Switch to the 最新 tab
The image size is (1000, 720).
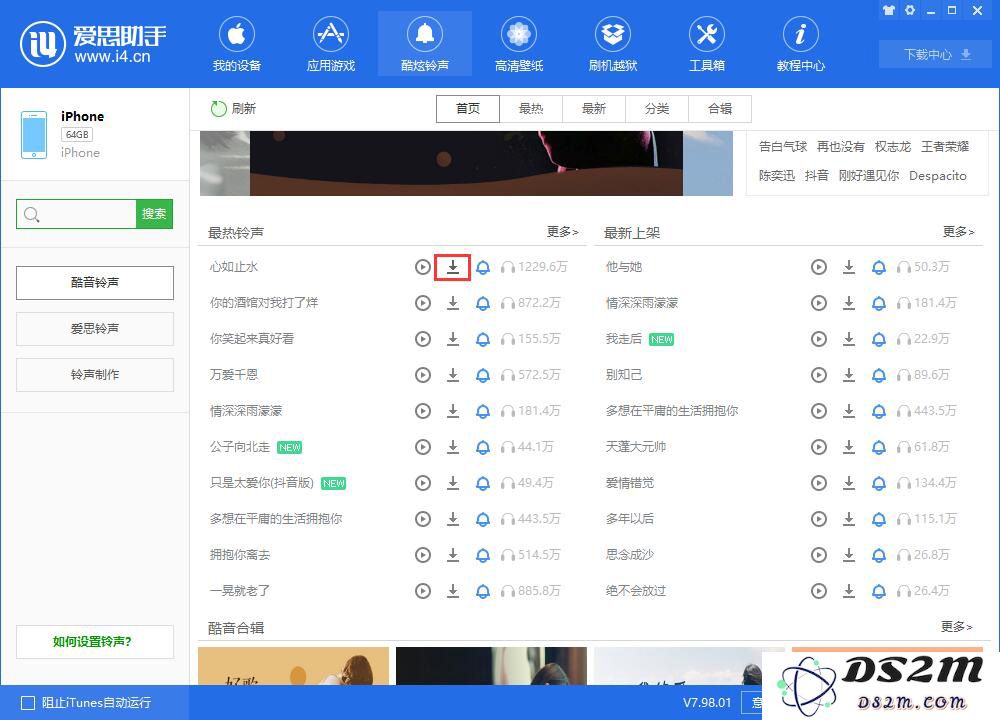click(x=594, y=108)
